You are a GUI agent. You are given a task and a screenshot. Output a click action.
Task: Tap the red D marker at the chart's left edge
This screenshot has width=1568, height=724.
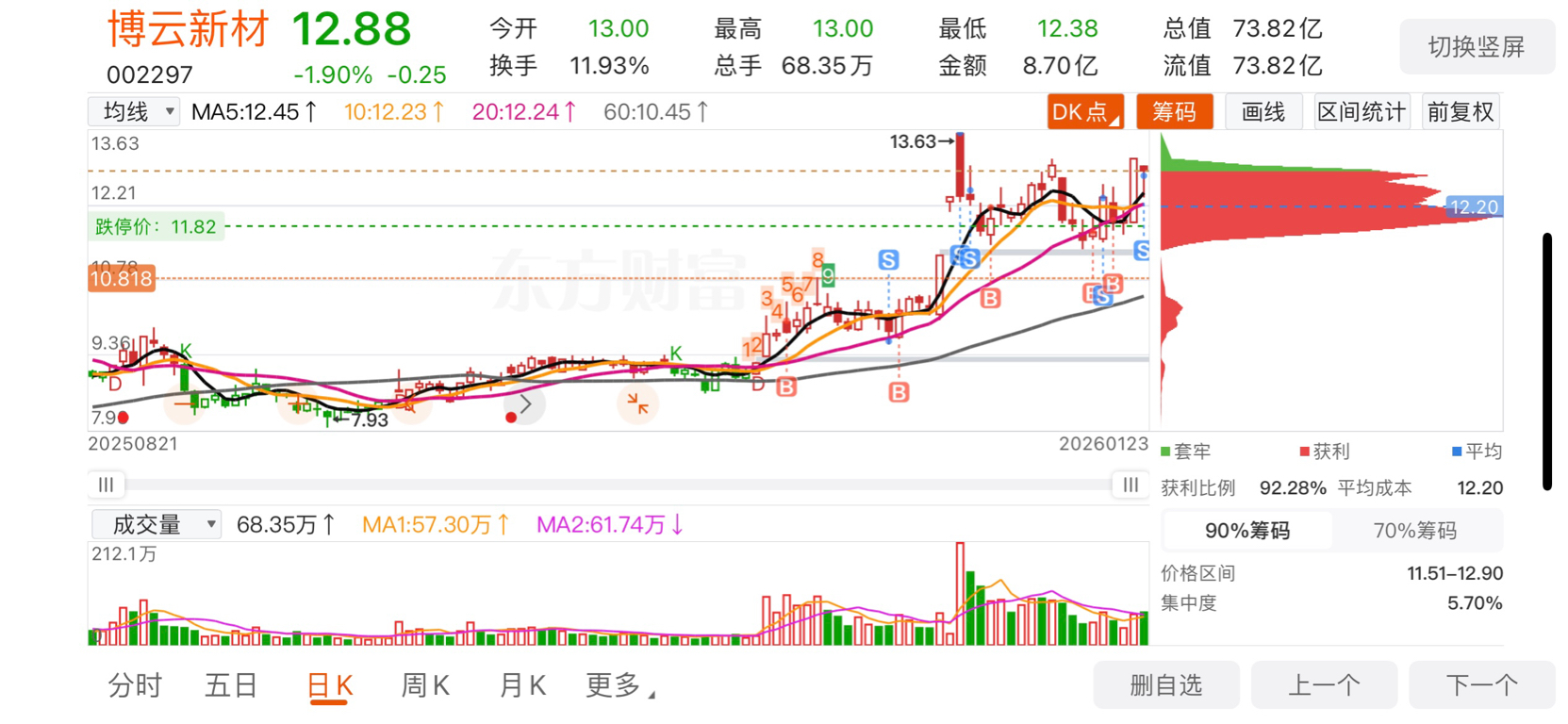point(115,383)
